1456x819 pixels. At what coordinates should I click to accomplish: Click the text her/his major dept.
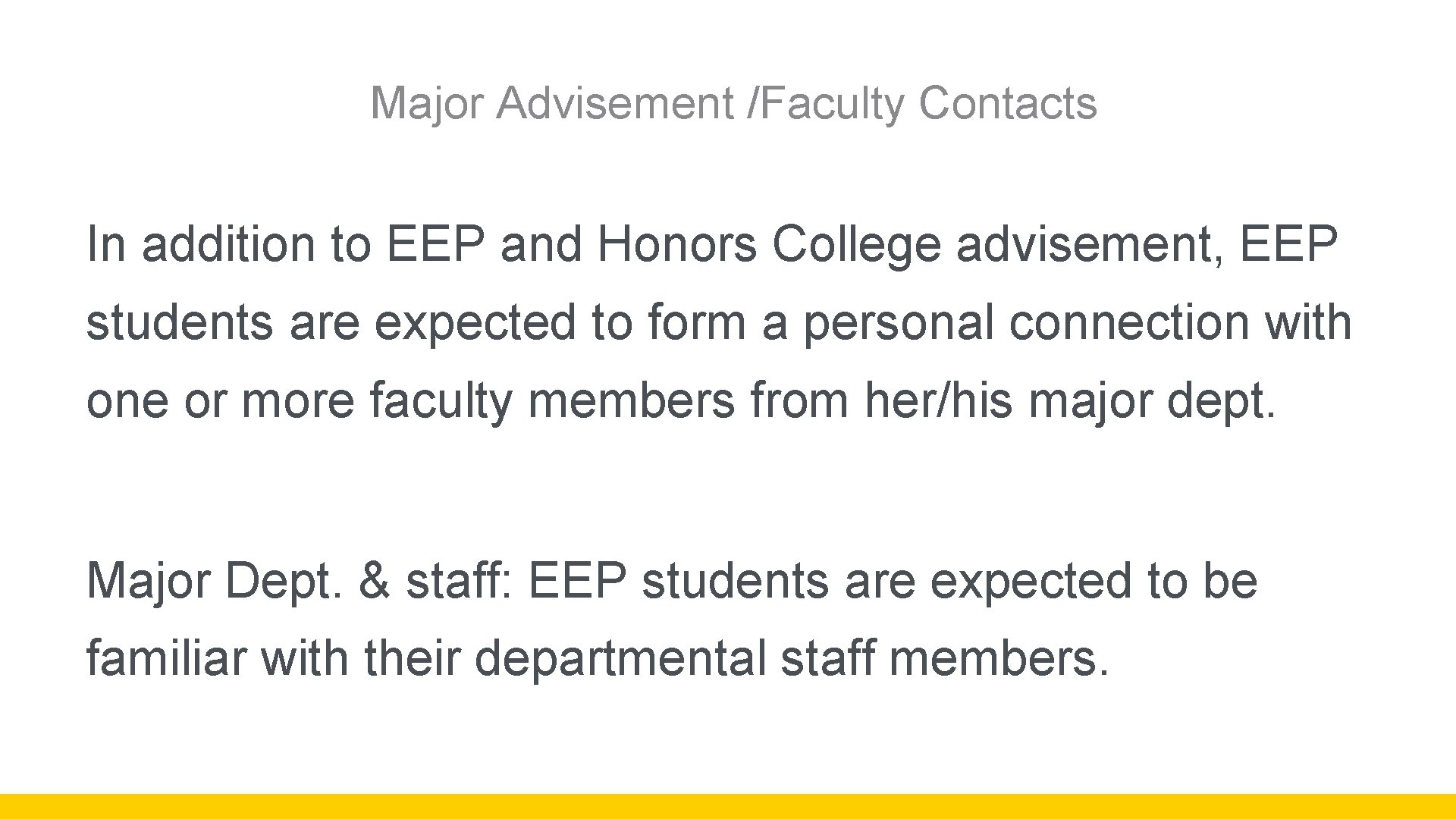click(1071, 400)
